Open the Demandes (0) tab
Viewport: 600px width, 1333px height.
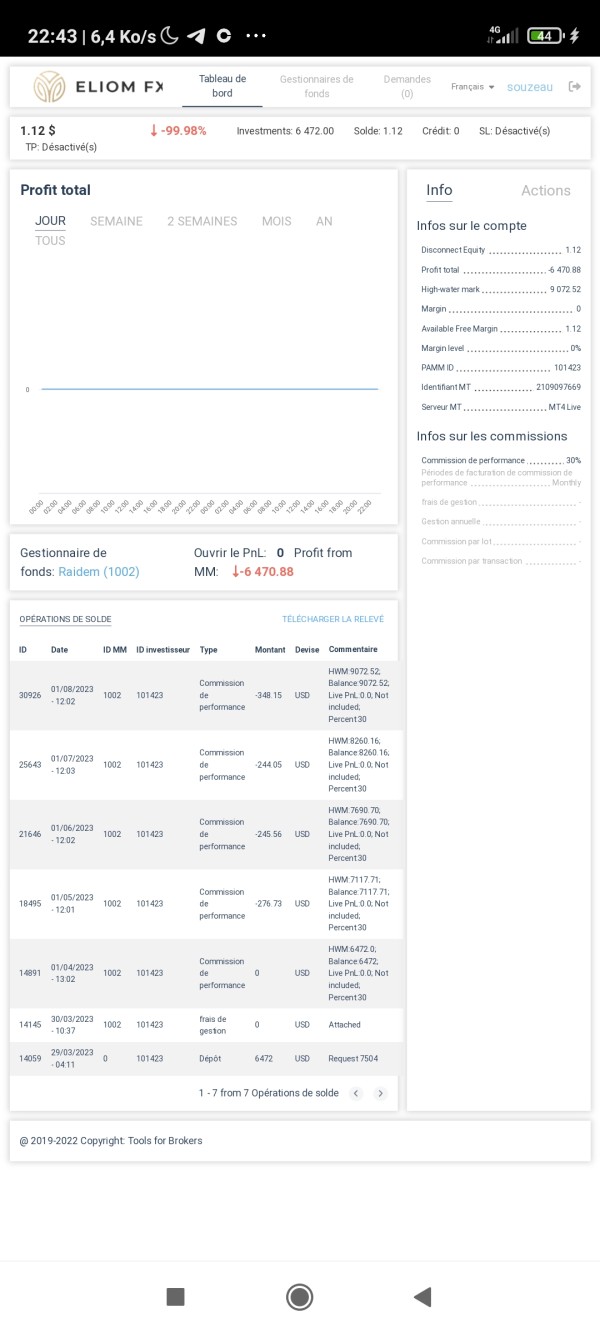(x=407, y=86)
